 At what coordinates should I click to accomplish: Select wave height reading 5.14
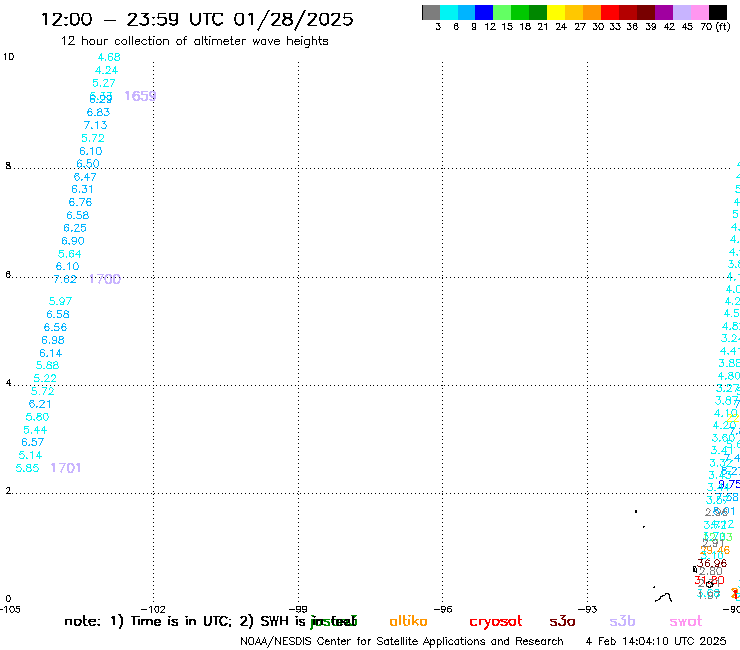[x=30, y=455]
